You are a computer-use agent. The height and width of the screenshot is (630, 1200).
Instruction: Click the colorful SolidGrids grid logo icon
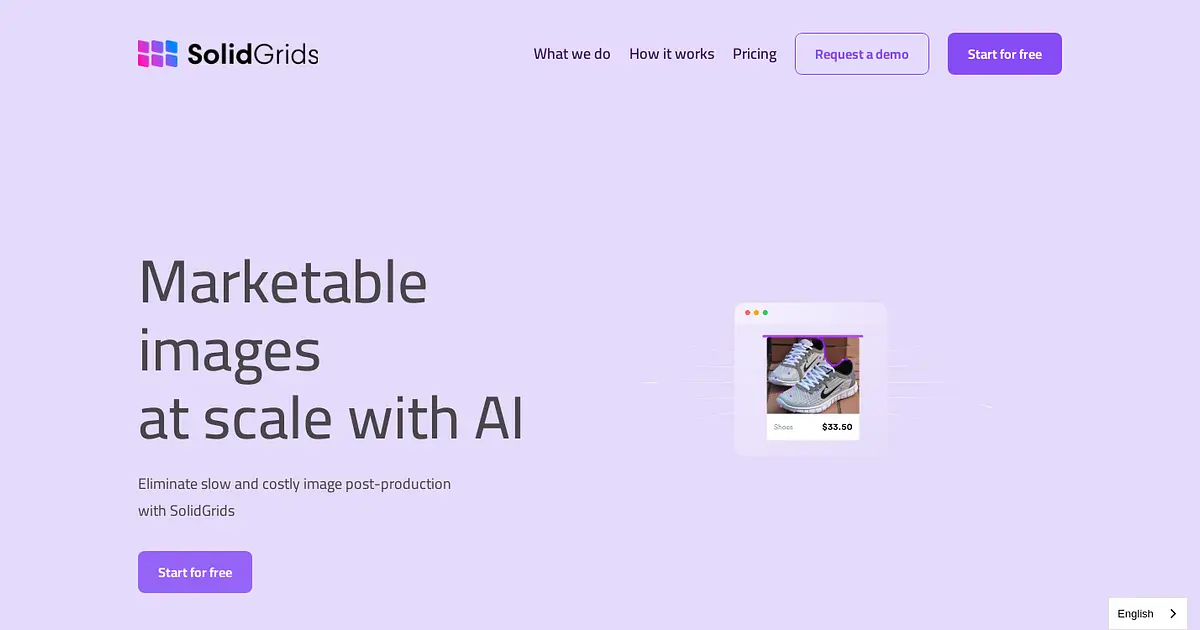pos(157,54)
